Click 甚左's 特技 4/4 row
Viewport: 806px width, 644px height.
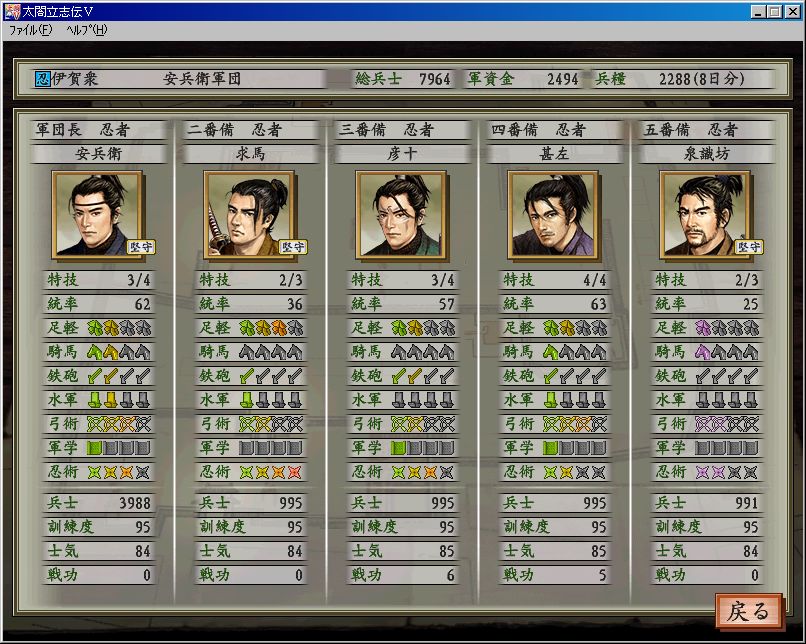(x=555, y=280)
